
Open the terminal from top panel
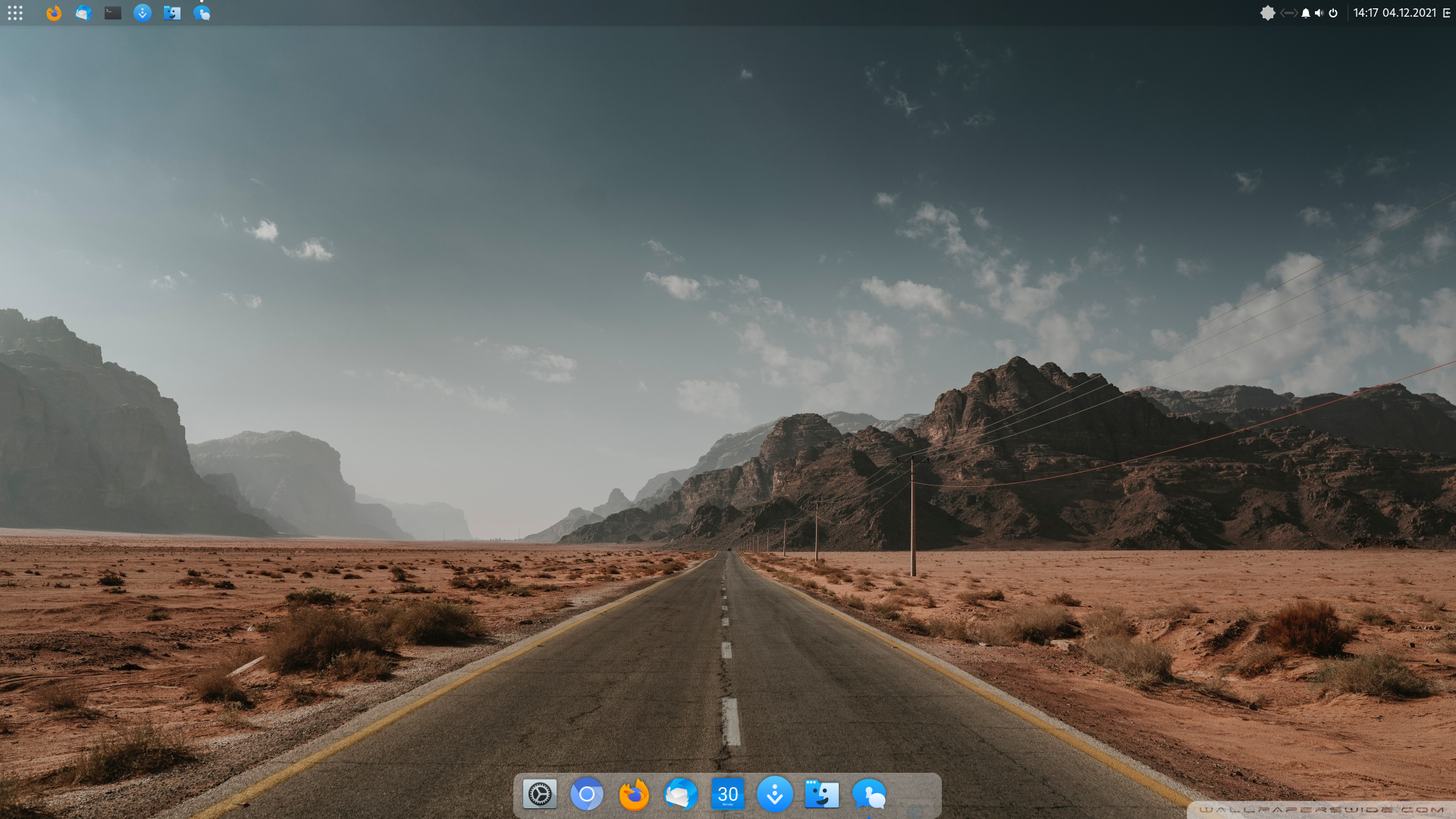point(113,13)
